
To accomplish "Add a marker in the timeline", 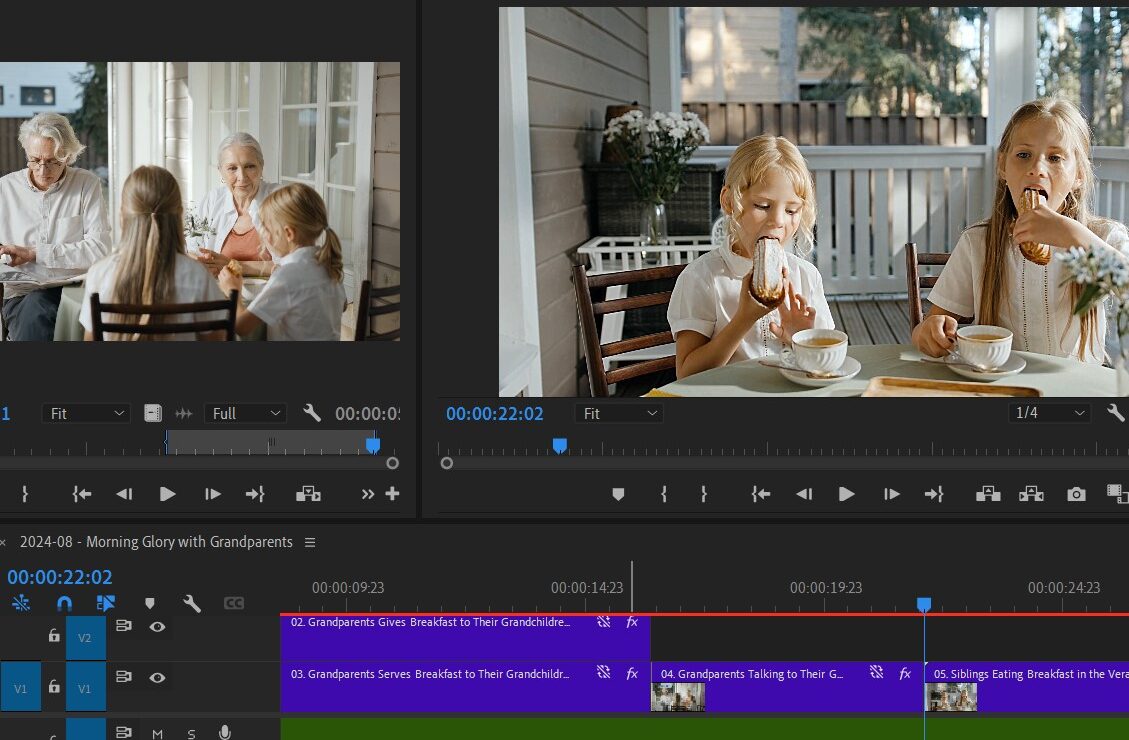I will (150, 603).
